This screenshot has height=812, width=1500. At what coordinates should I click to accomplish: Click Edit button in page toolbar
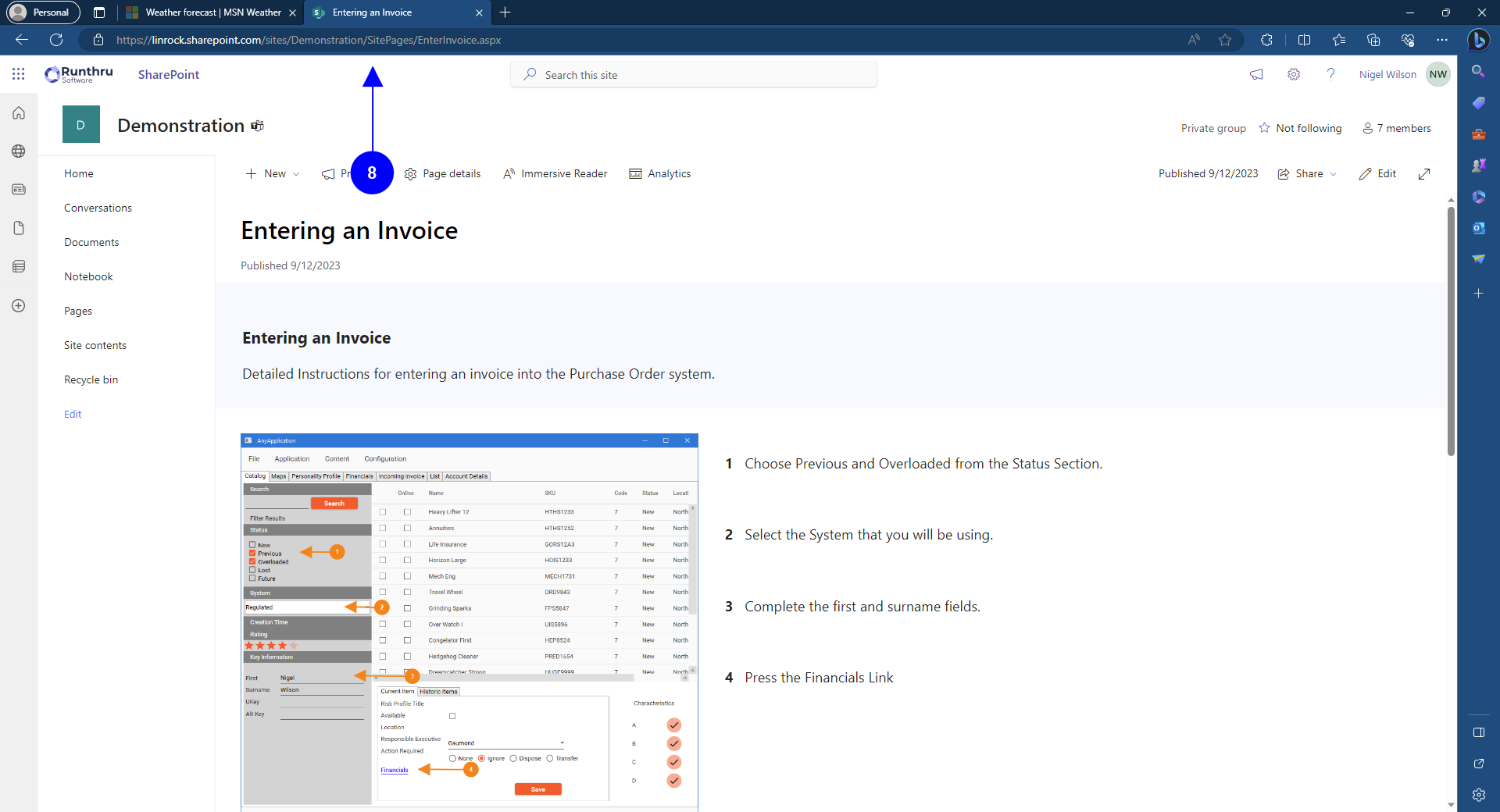pos(1377,174)
